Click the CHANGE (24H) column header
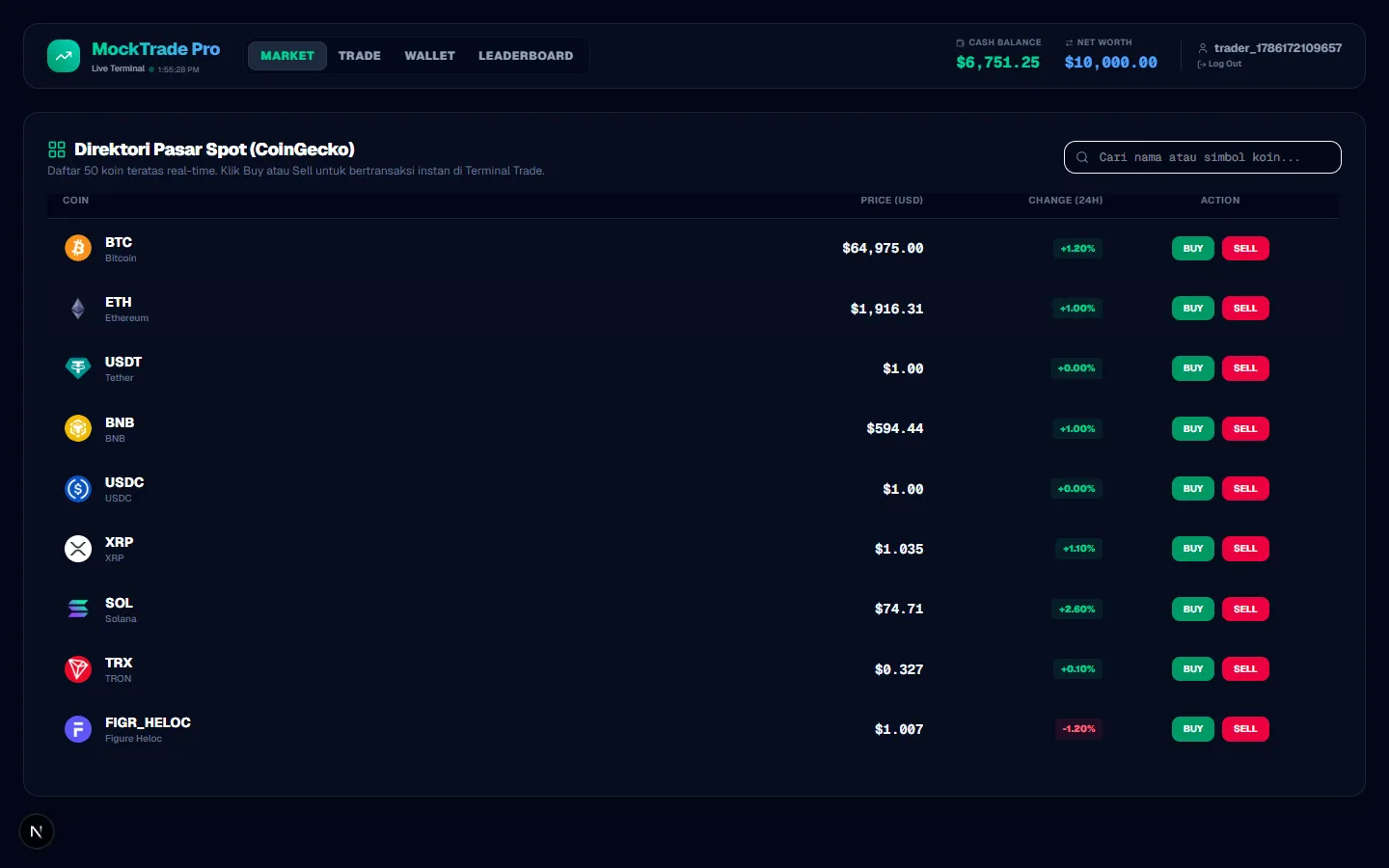The width and height of the screenshot is (1389, 868). click(x=1066, y=201)
